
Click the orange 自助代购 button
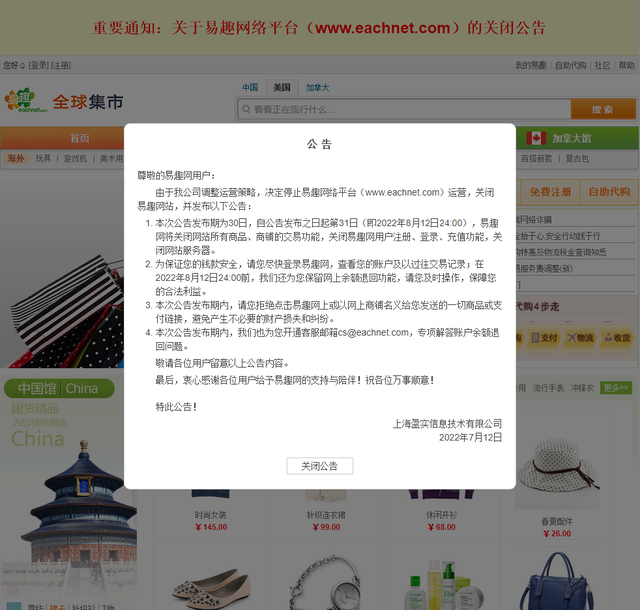609,192
